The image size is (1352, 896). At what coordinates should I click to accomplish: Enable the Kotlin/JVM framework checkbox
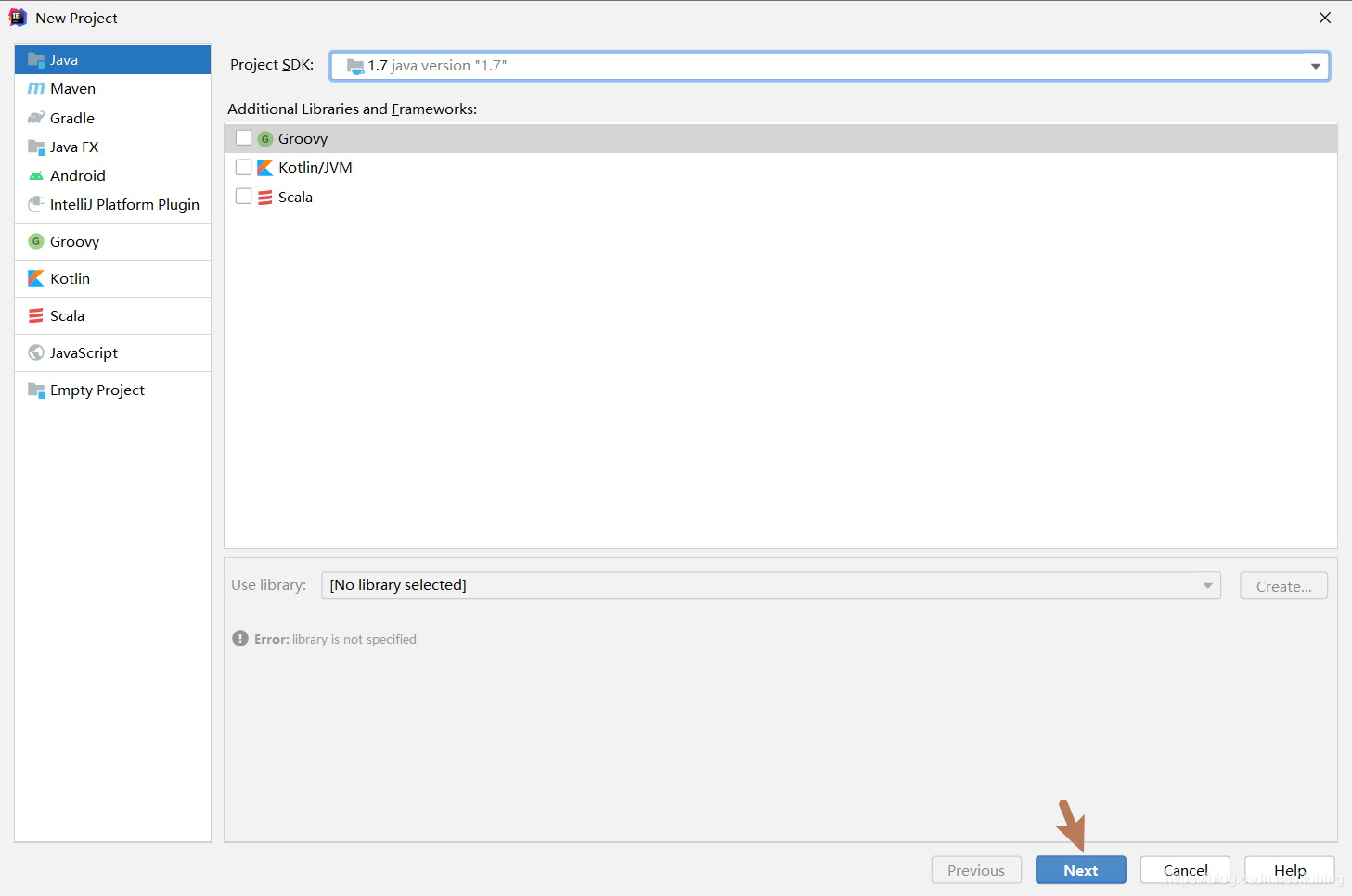pos(244,167)
